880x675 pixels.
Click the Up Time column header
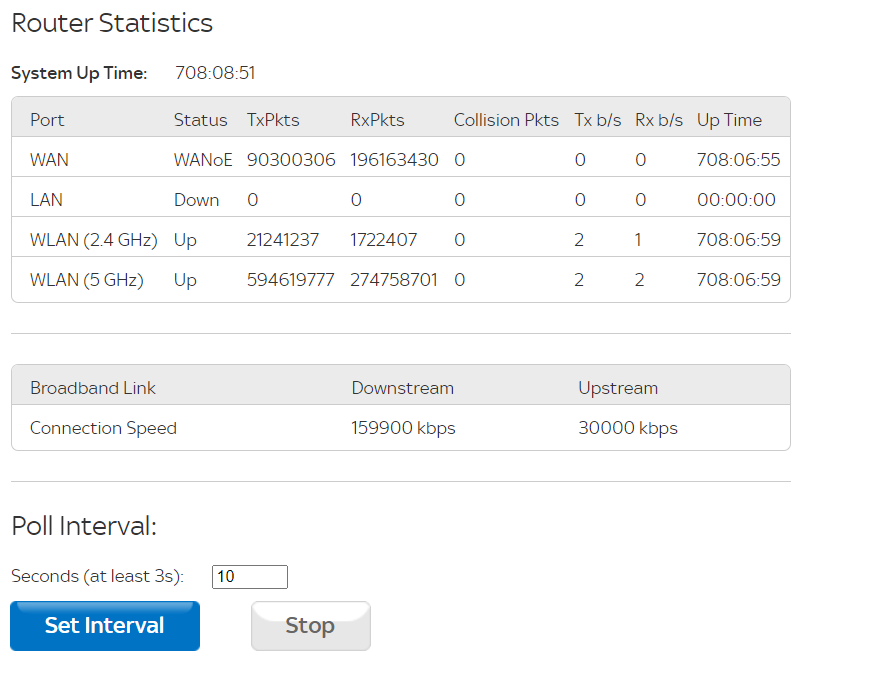[x=729, y=120]
